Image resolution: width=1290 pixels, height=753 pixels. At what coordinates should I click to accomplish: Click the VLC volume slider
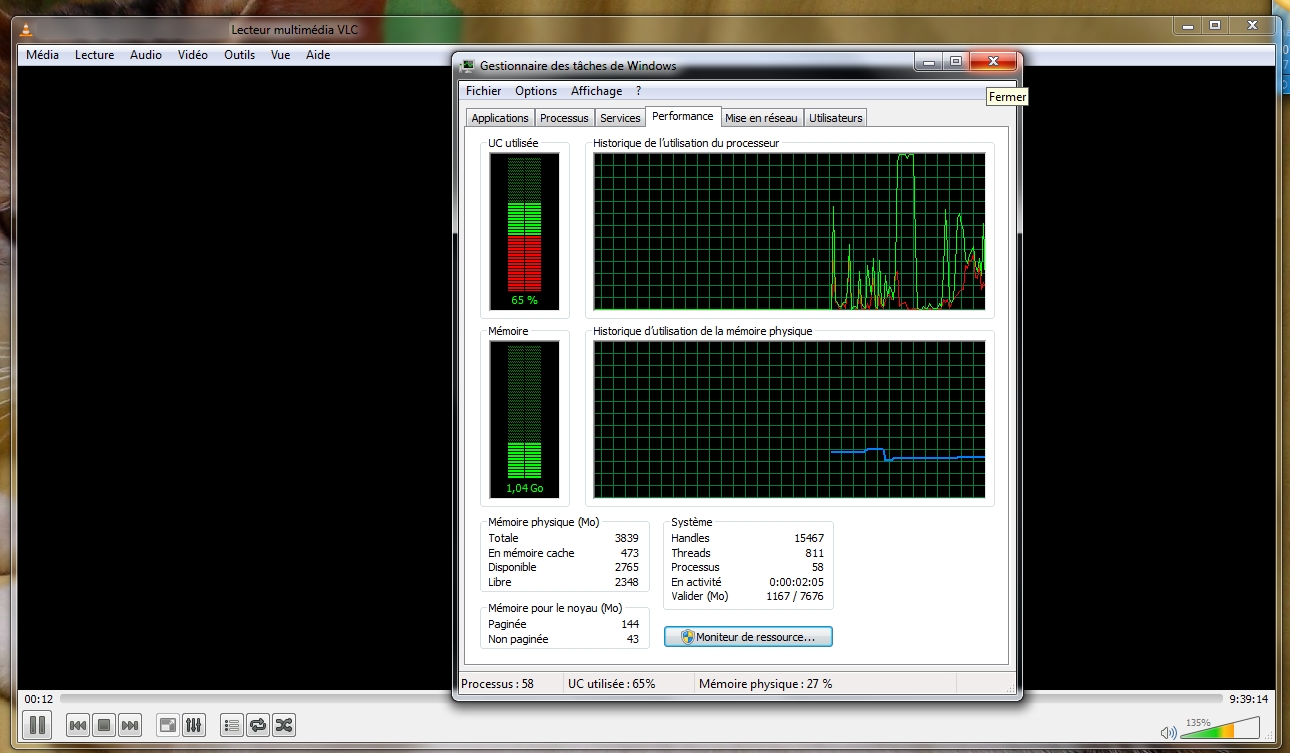(1220, 729)
